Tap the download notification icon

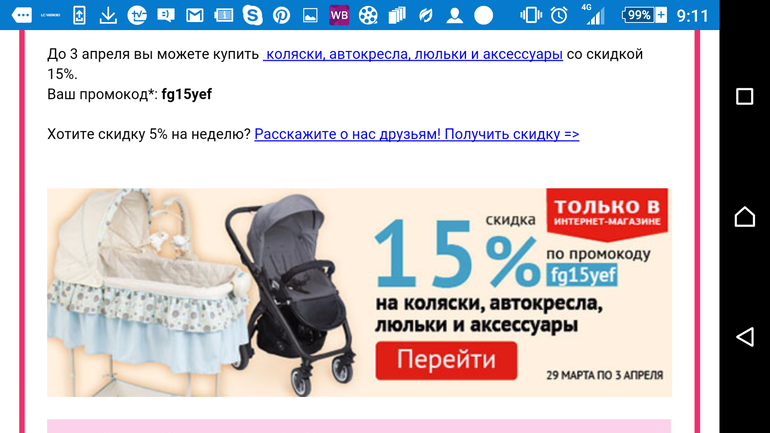point(108,15)
